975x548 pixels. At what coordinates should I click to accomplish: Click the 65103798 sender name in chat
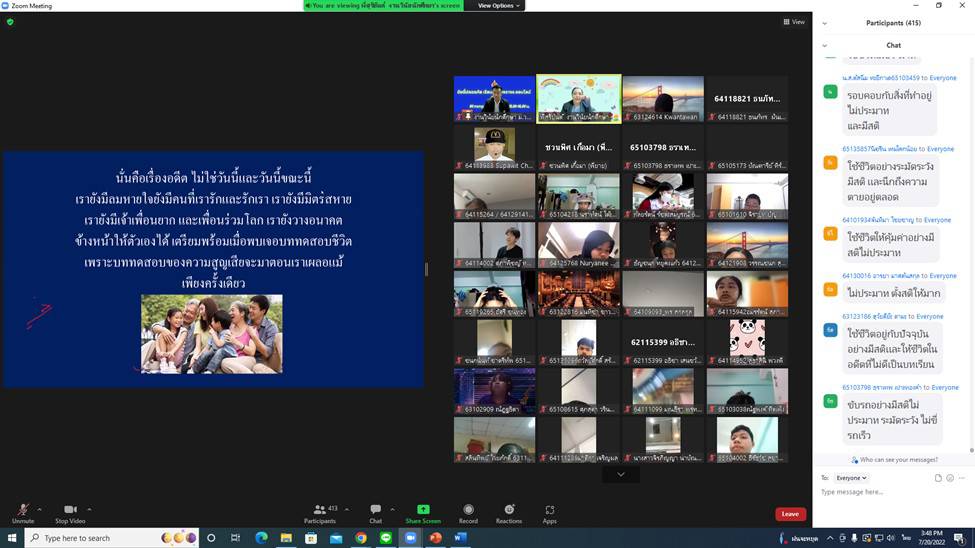[882, 388]
